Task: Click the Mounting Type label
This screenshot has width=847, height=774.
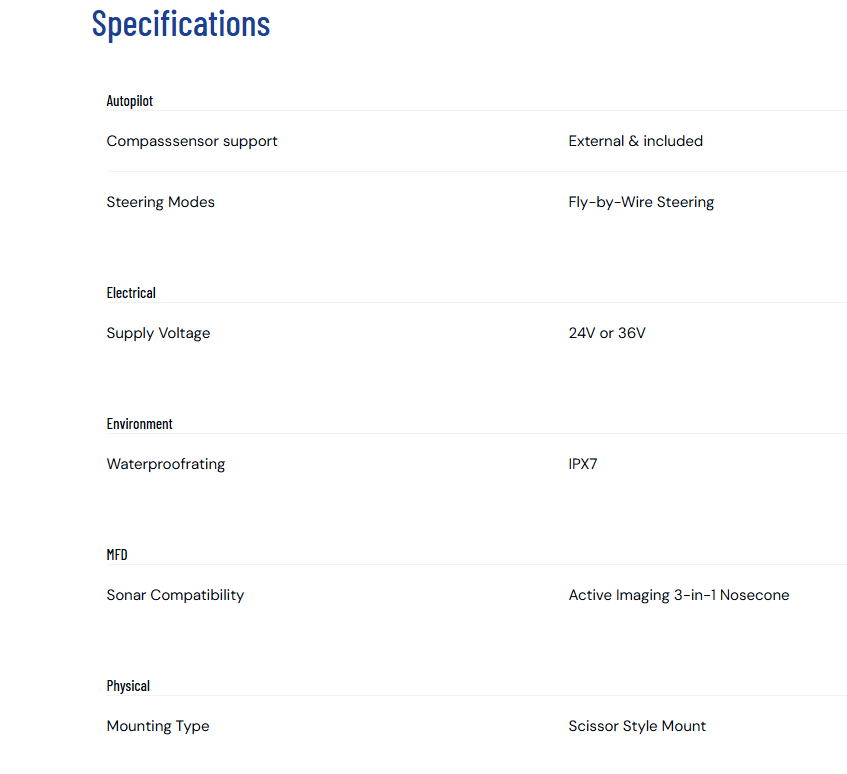Action: [158, 726]
